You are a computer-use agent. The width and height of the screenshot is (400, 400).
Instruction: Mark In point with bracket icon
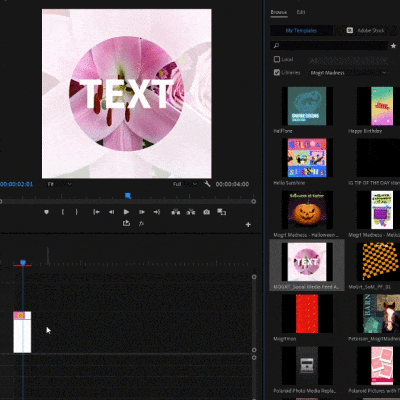[x=62, y=212]
